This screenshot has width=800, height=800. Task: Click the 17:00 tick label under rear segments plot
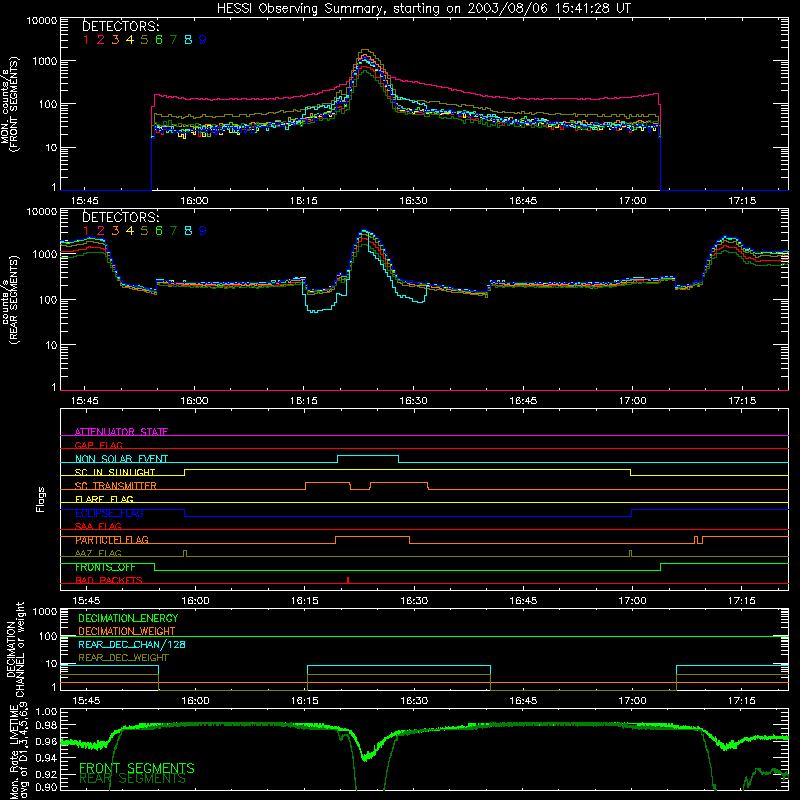click(633, 401)
